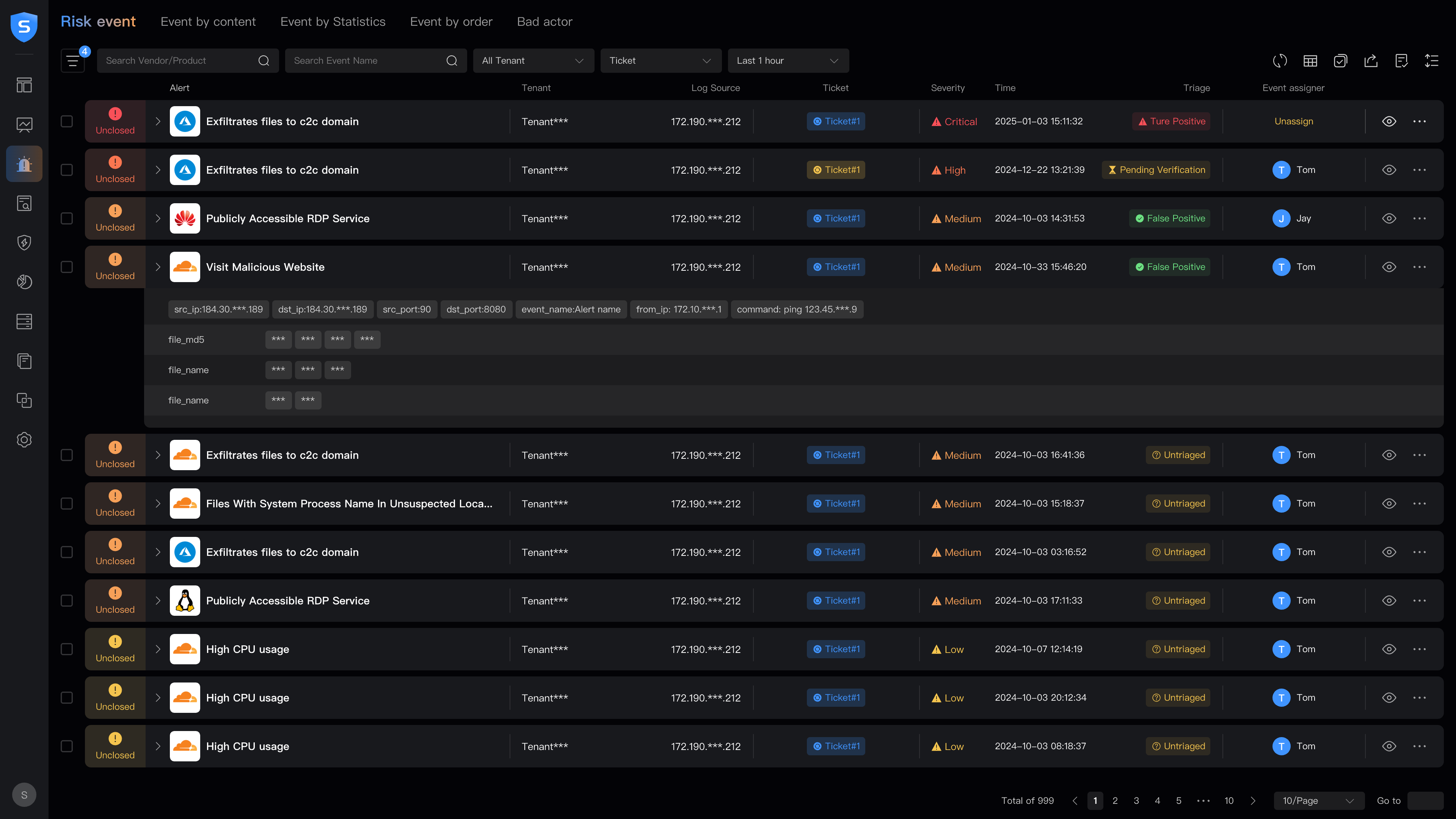Open the alert siren icon in the sidebar
1456x819 pixels.
(24, 164)
